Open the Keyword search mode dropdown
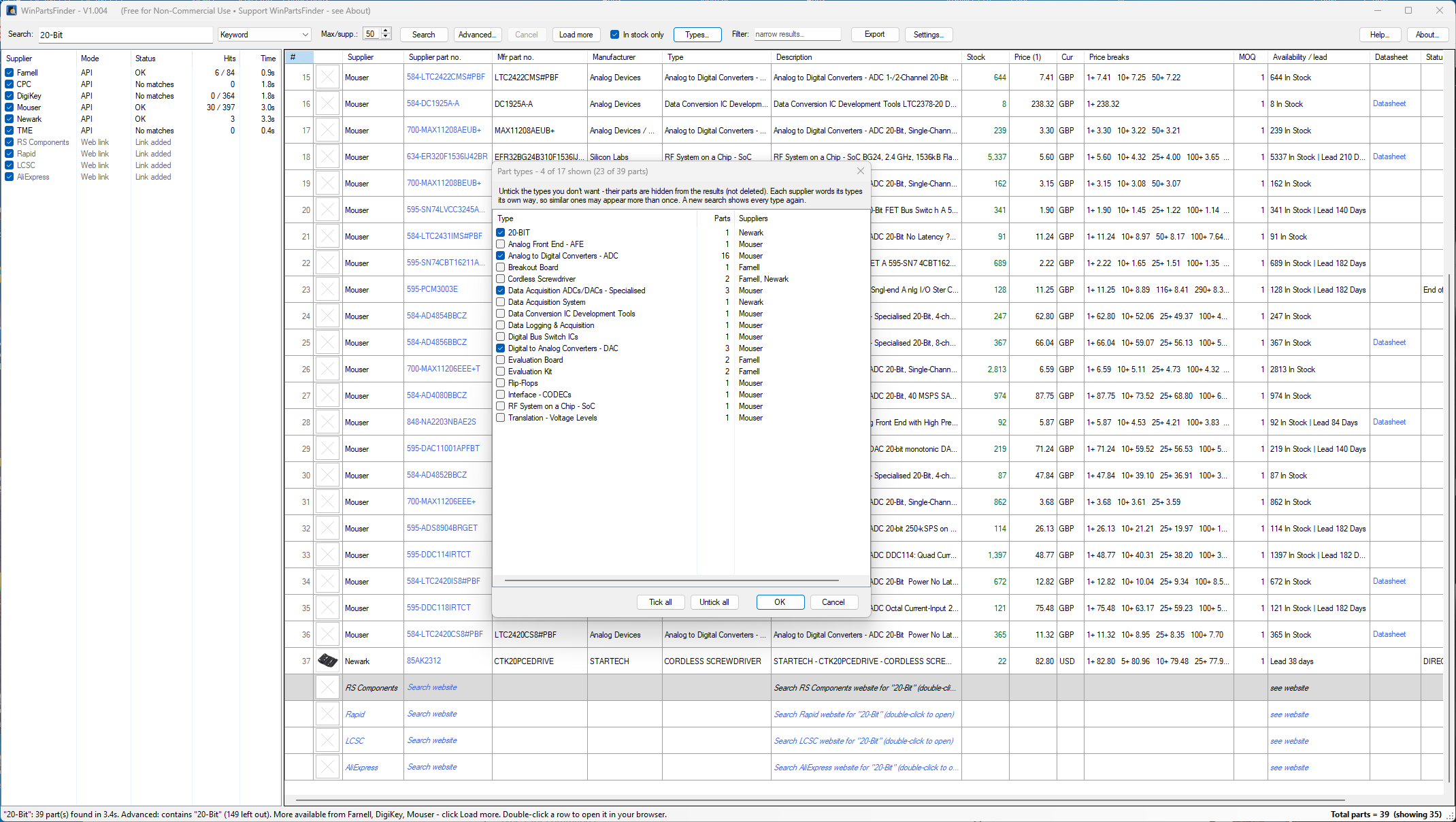The width and height of the screenshot is (1456, 822). (264, 35)
